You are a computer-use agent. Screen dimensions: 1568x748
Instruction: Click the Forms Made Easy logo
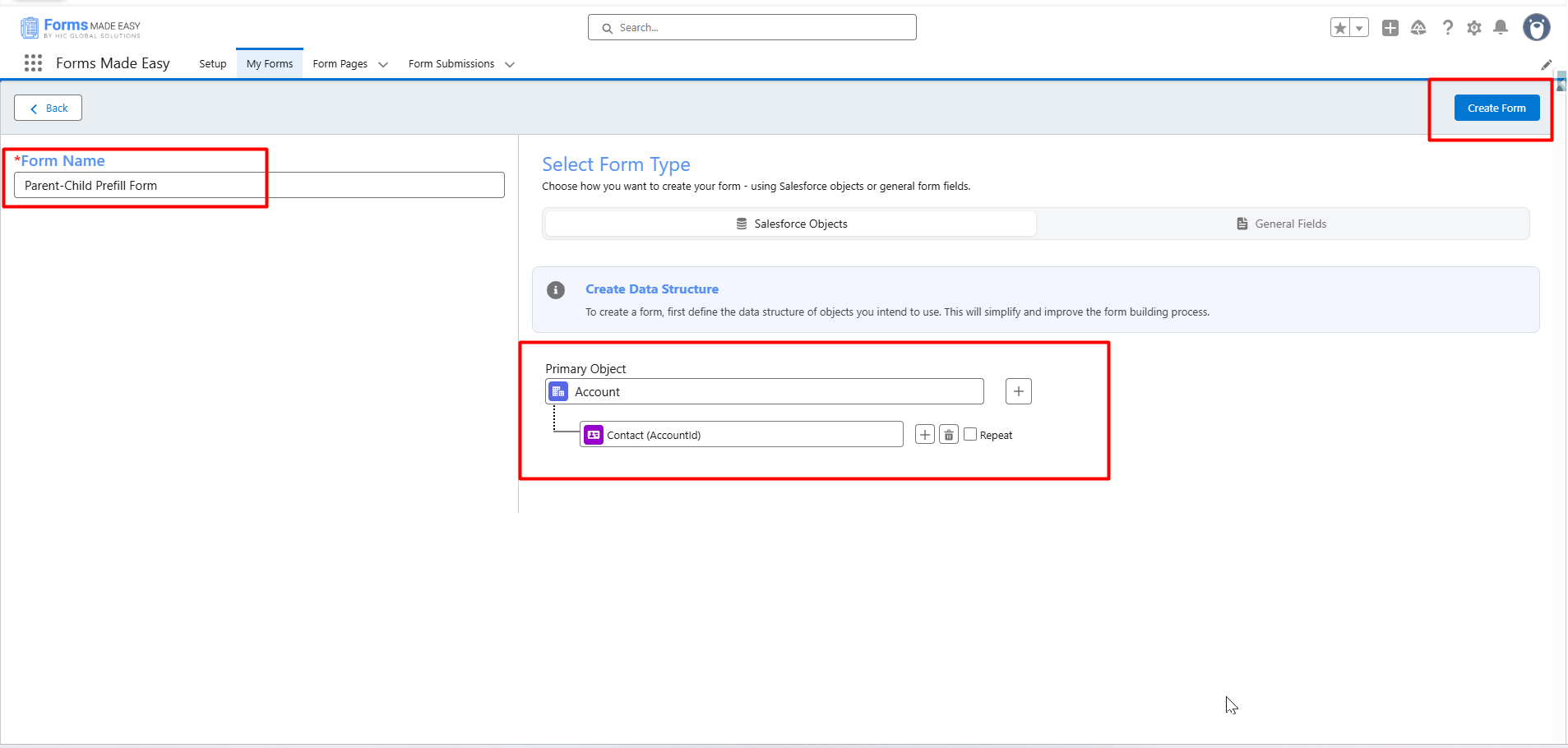click(81, 28)
